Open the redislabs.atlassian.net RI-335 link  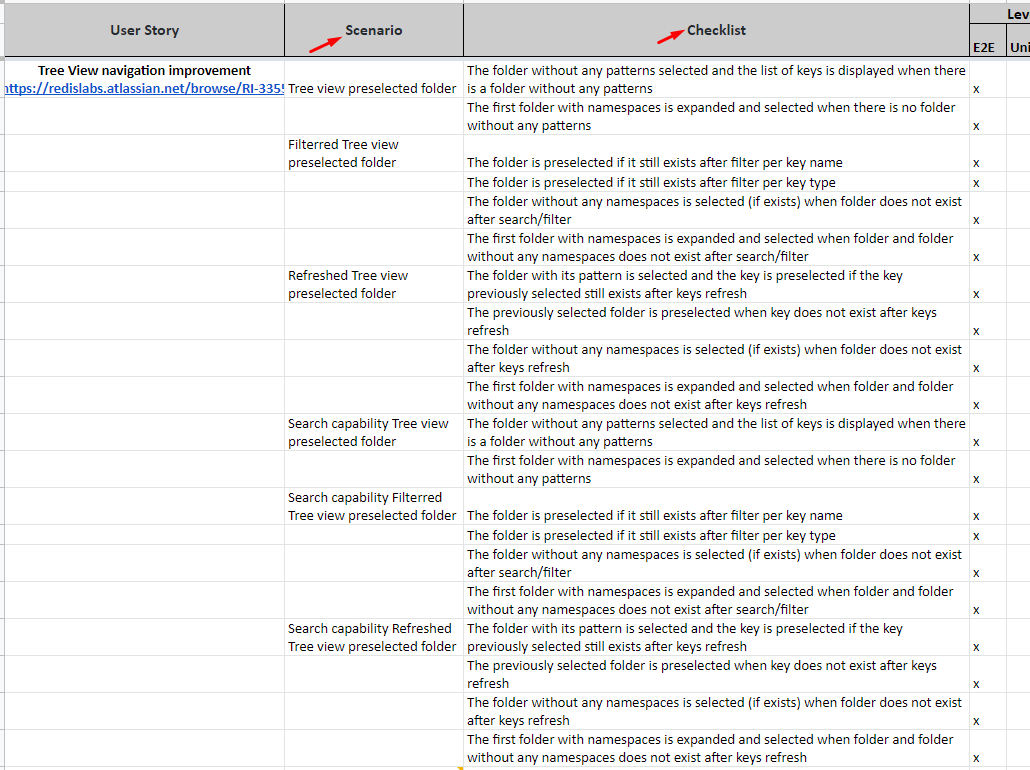coord(145,89)
